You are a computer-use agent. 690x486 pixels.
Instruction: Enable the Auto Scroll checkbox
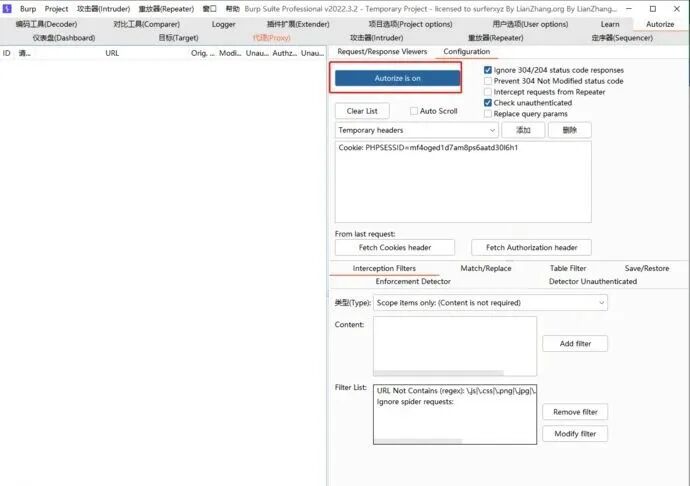414,111
